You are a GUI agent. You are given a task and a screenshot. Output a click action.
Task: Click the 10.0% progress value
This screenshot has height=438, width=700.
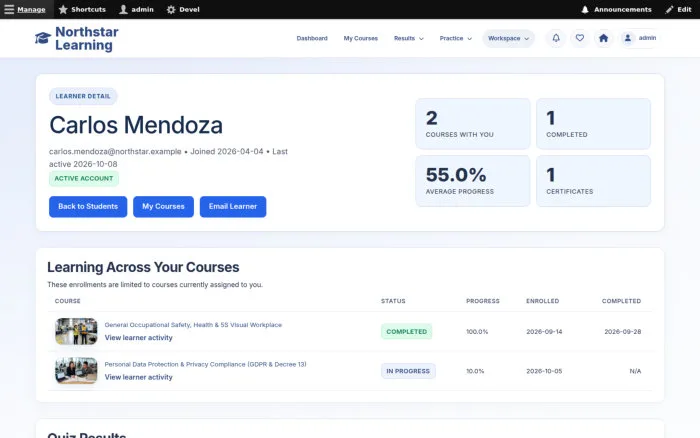(x=475, y=371)
